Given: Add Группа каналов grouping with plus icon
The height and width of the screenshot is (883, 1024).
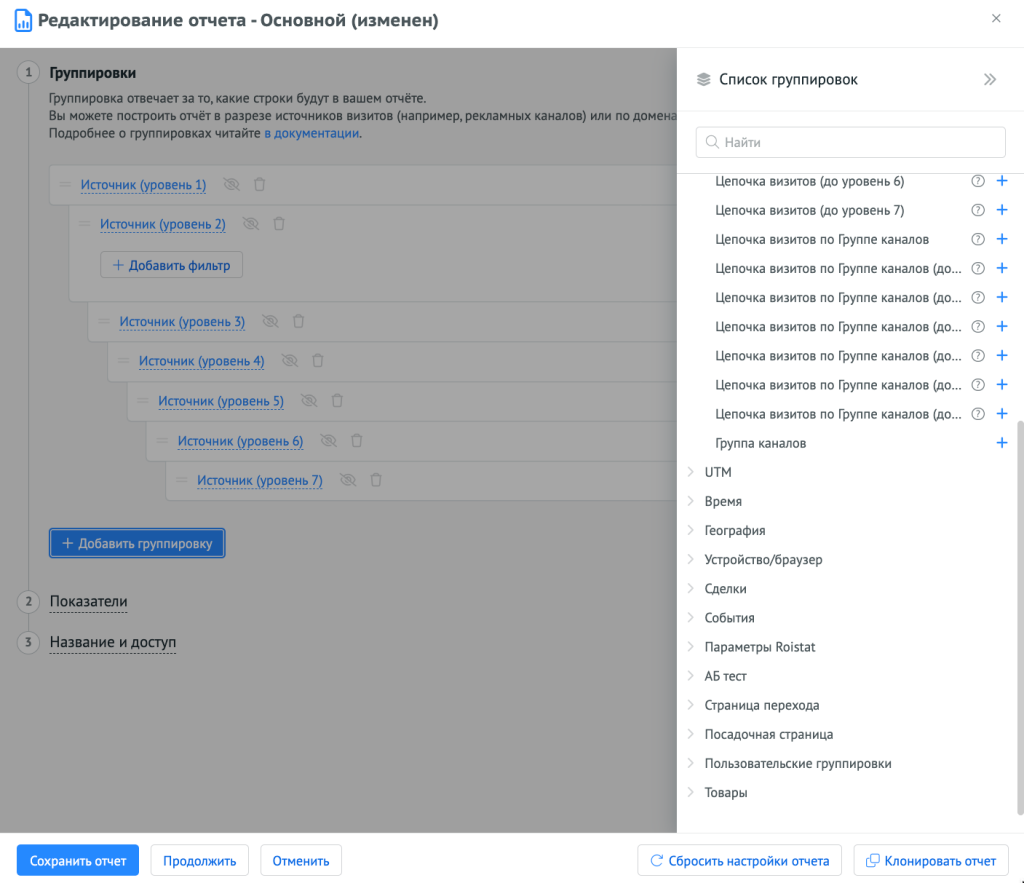Looking at the screenshot, I should pos(1002,443).
